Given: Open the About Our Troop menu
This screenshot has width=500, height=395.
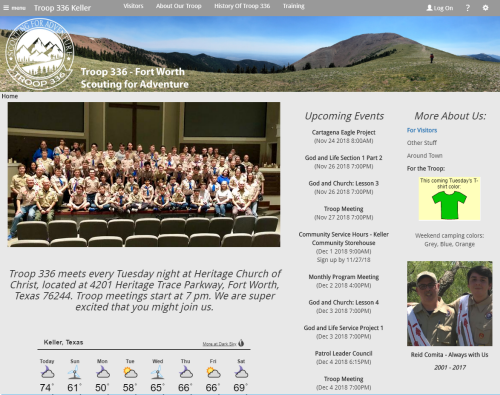Looking at the screenshot, I should pyautogui.click(x=179, y=6).
